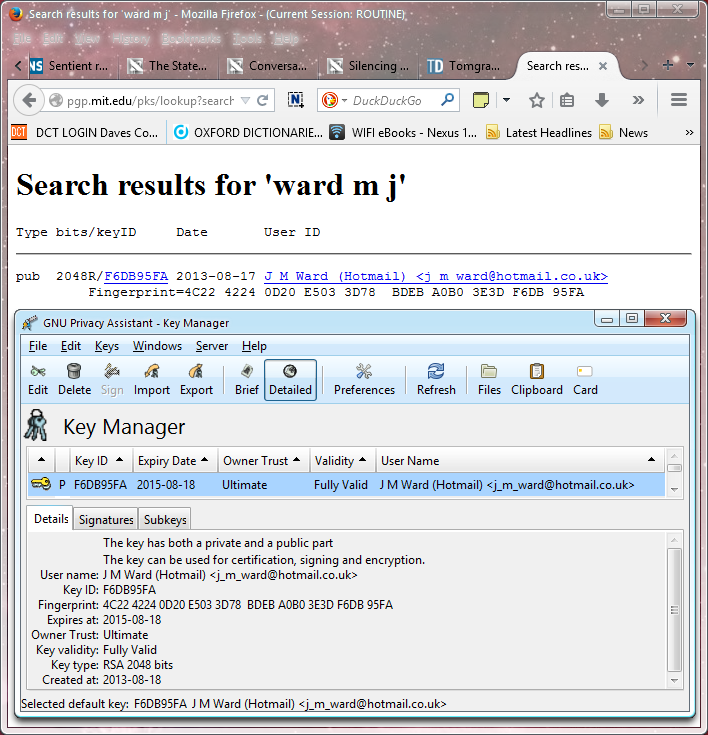Click the key details vertical scrollbar
The image size is (708, 735).
click(674, 609)
